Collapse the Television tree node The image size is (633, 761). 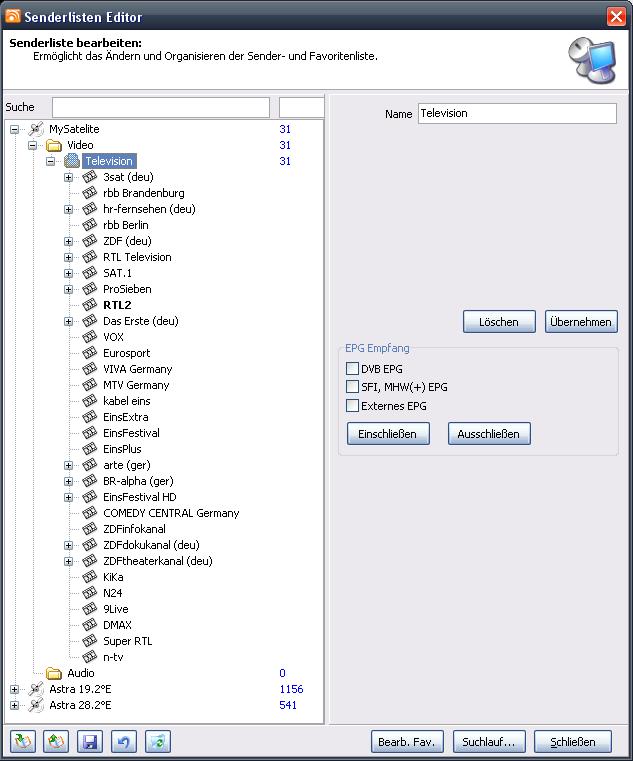point(51,161)
